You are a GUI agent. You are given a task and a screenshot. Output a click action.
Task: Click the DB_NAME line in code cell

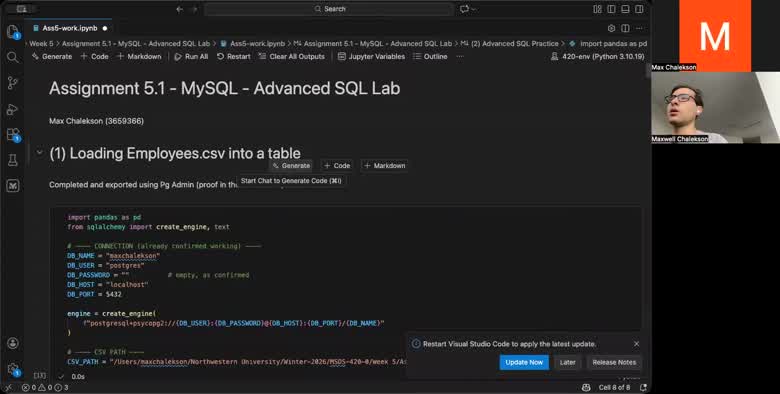[113, 256]
